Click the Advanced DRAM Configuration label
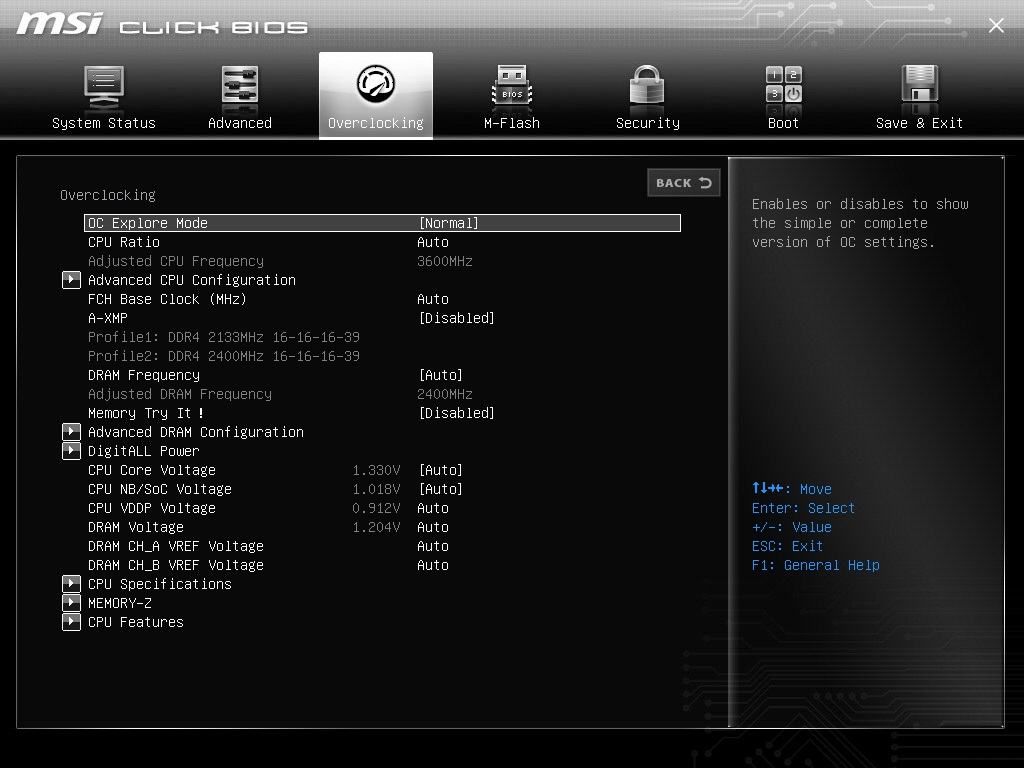The width and height of the screenshot is (1024, 768). click(x=196, y=432)
